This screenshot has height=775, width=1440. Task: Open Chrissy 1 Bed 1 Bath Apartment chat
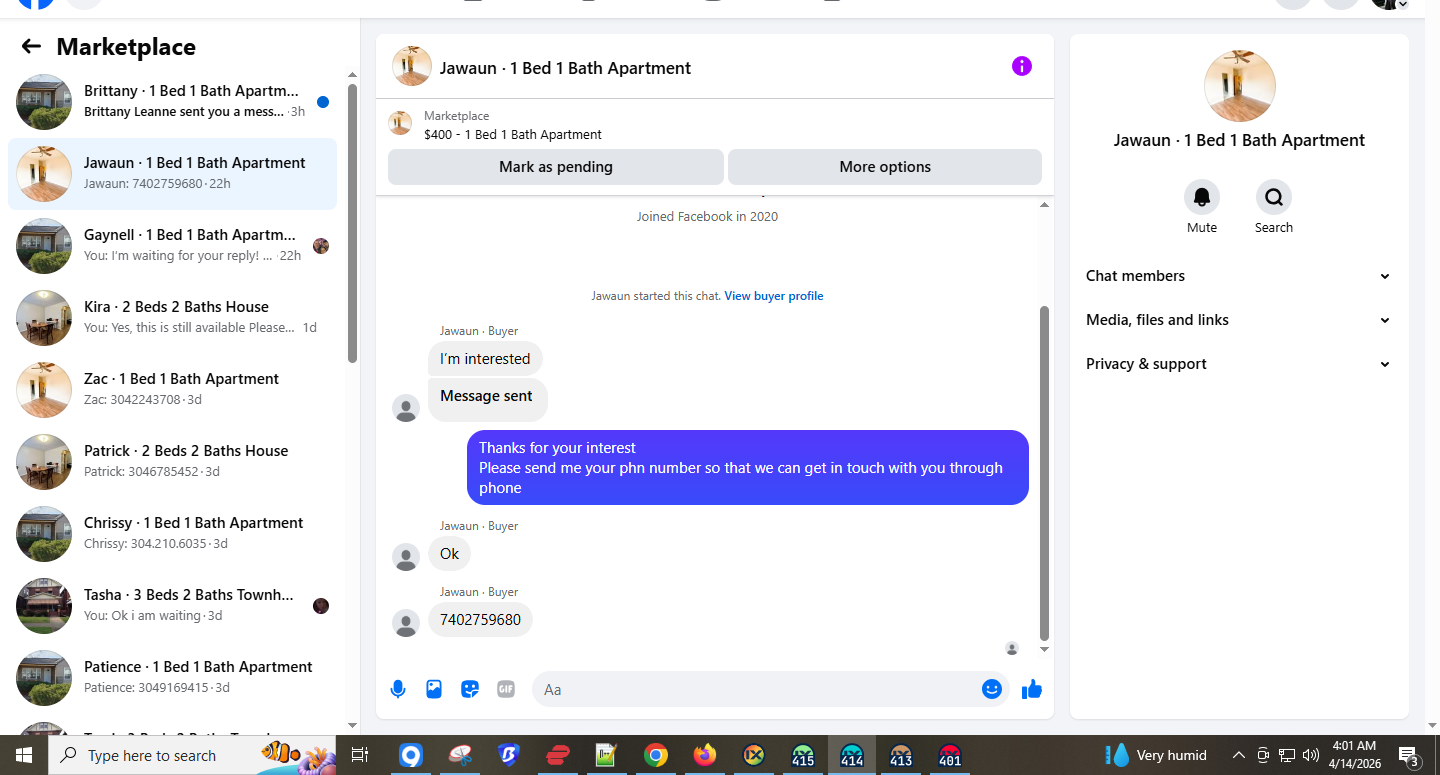tap(172, 534)
